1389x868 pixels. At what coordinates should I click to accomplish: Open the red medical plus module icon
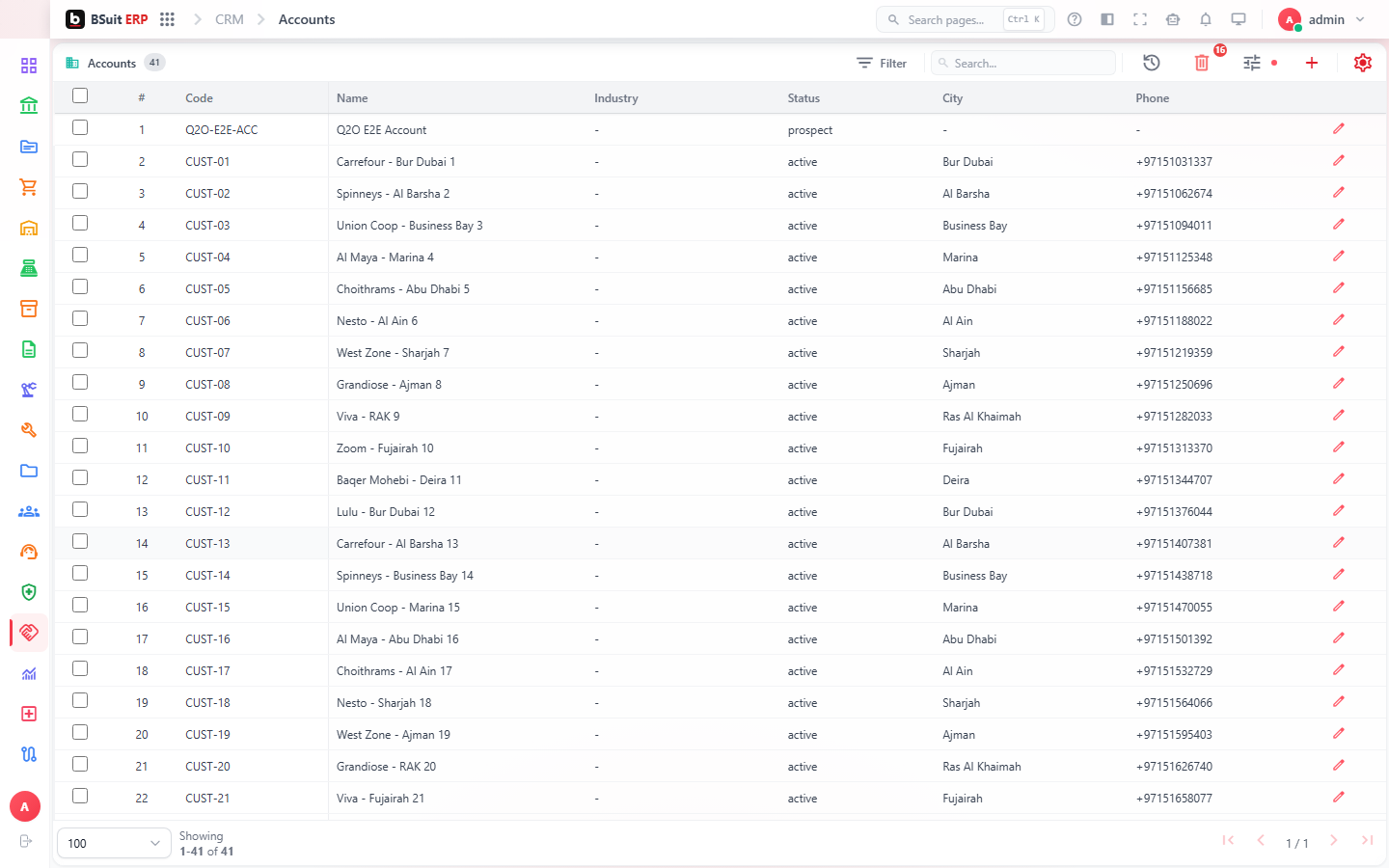click(29, 714)
